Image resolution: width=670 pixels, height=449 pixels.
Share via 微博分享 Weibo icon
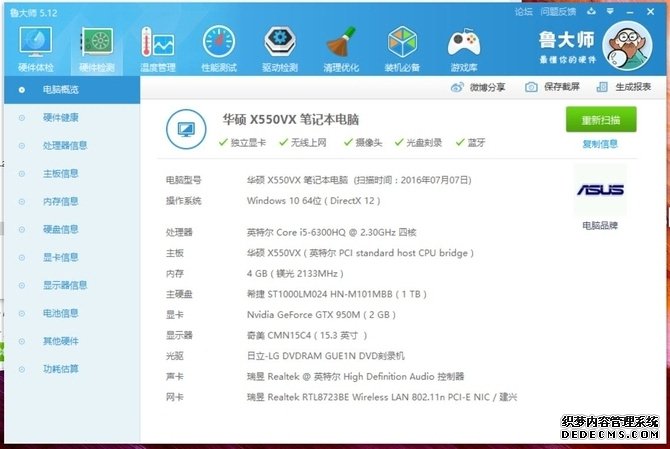tap(479, 87)
